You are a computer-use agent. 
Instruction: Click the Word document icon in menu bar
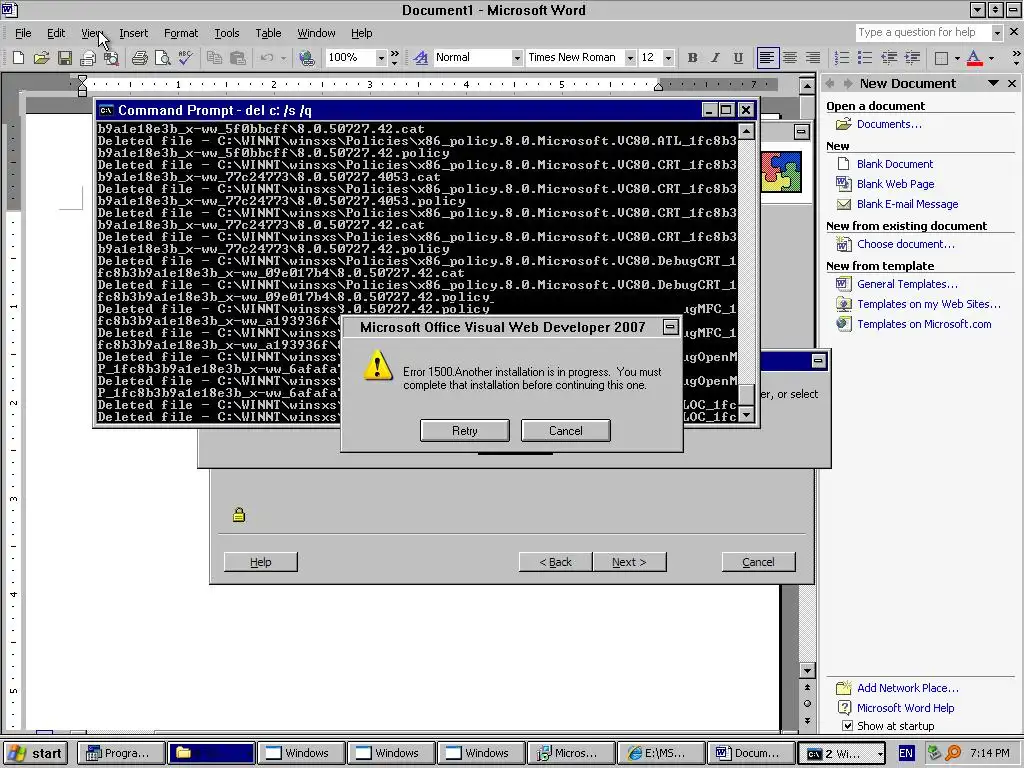tap(10, 10)
